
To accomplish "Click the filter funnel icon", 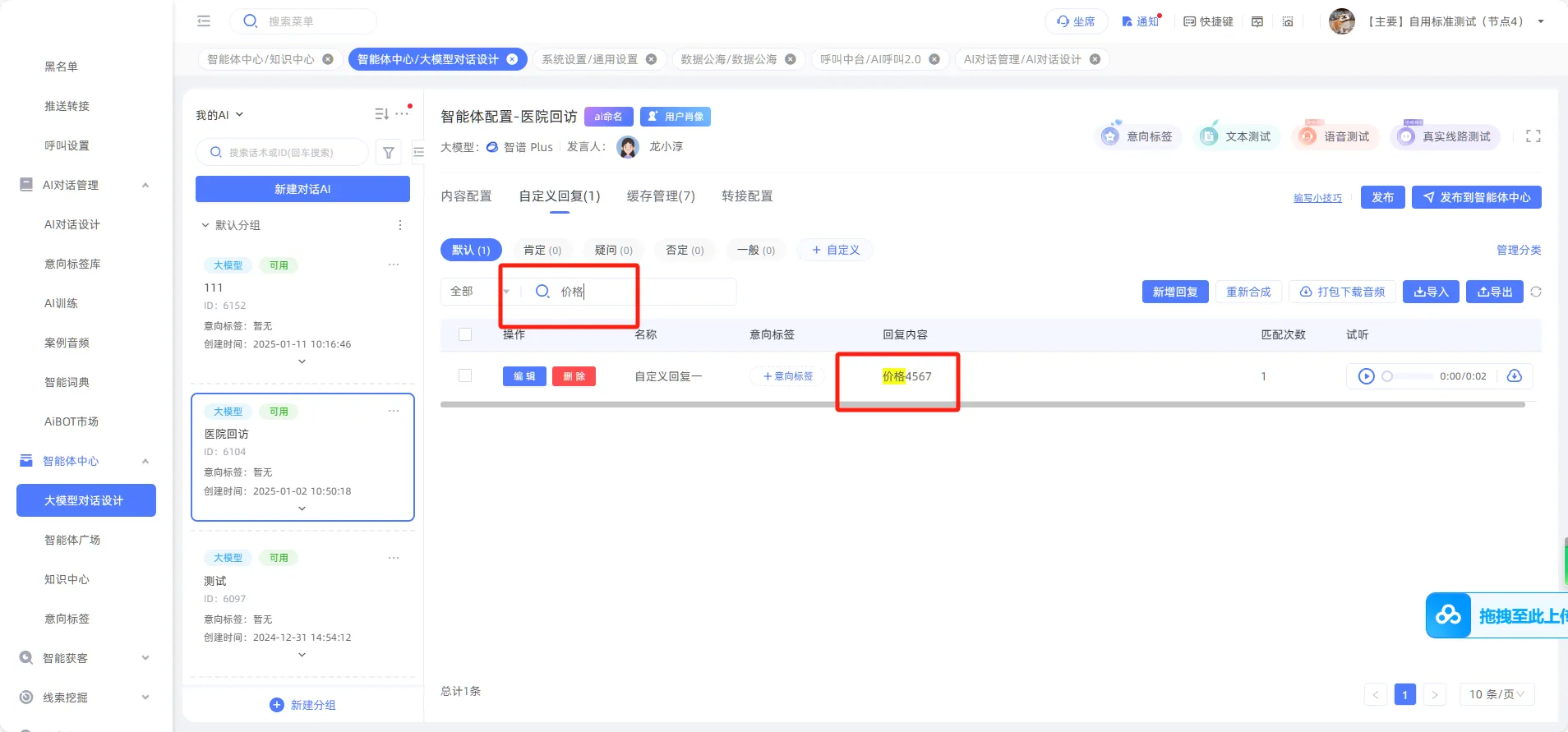I will click(x=389, y=153).
